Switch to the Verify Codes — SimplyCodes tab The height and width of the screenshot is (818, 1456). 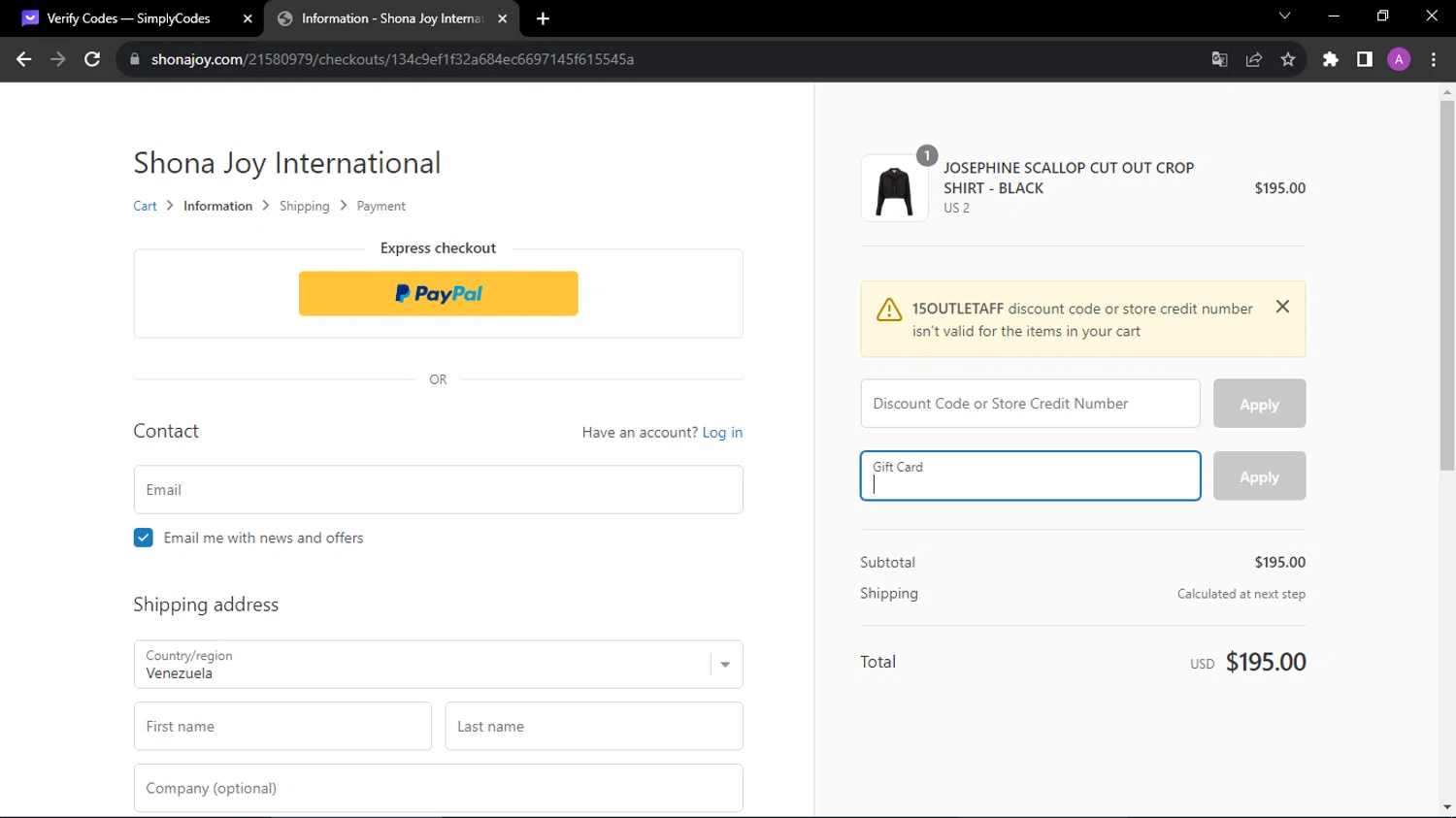128,18
